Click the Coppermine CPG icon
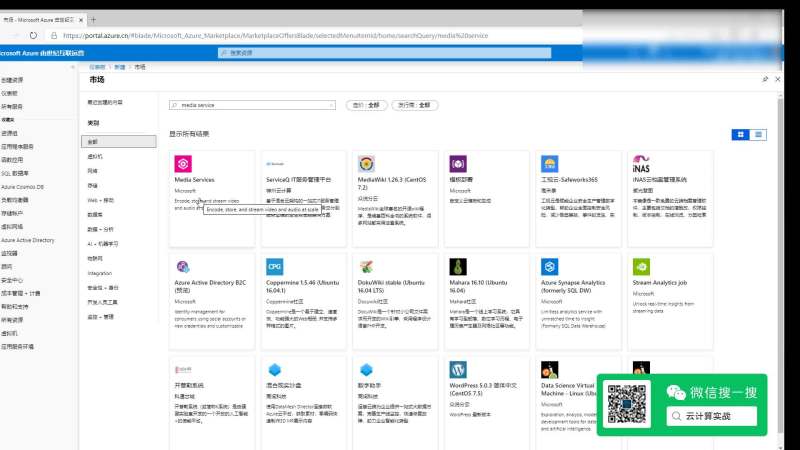The height and width of the screenshot is (450, 800). click(x=274, y=267)
